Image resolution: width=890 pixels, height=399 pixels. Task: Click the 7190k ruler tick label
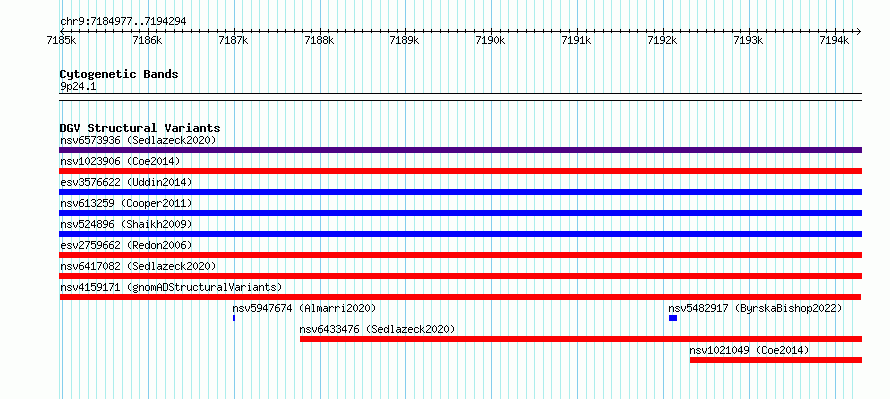coord(490,40)
